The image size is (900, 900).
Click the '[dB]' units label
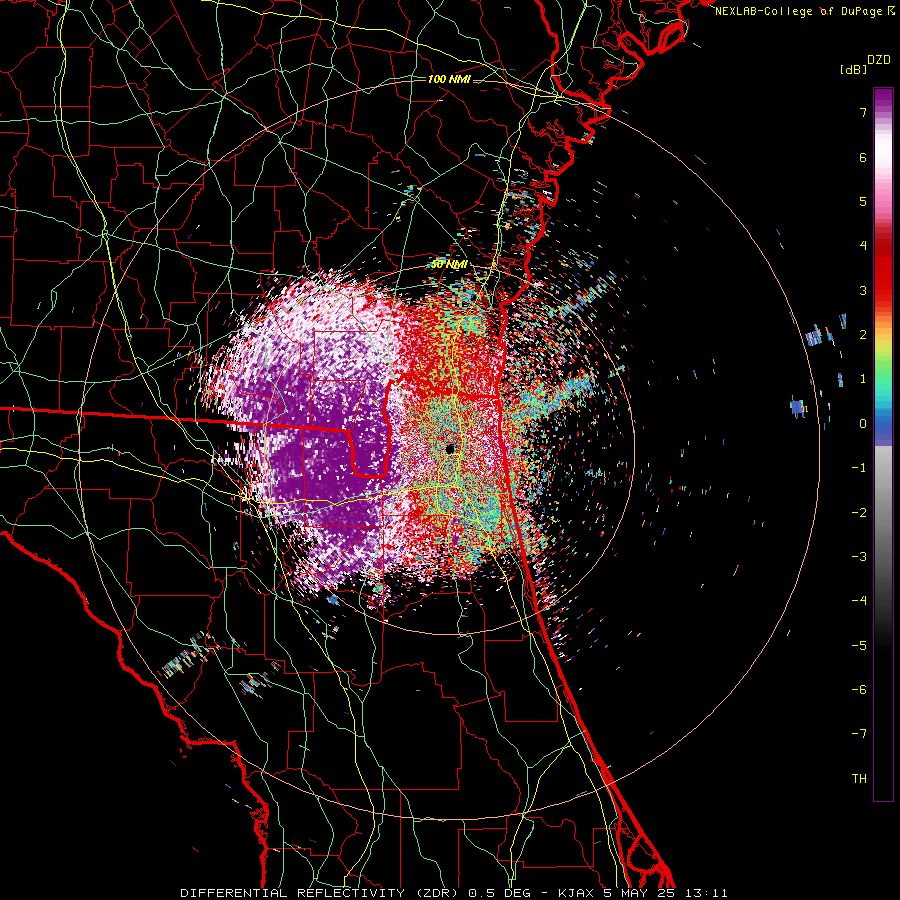click(853, 69)
